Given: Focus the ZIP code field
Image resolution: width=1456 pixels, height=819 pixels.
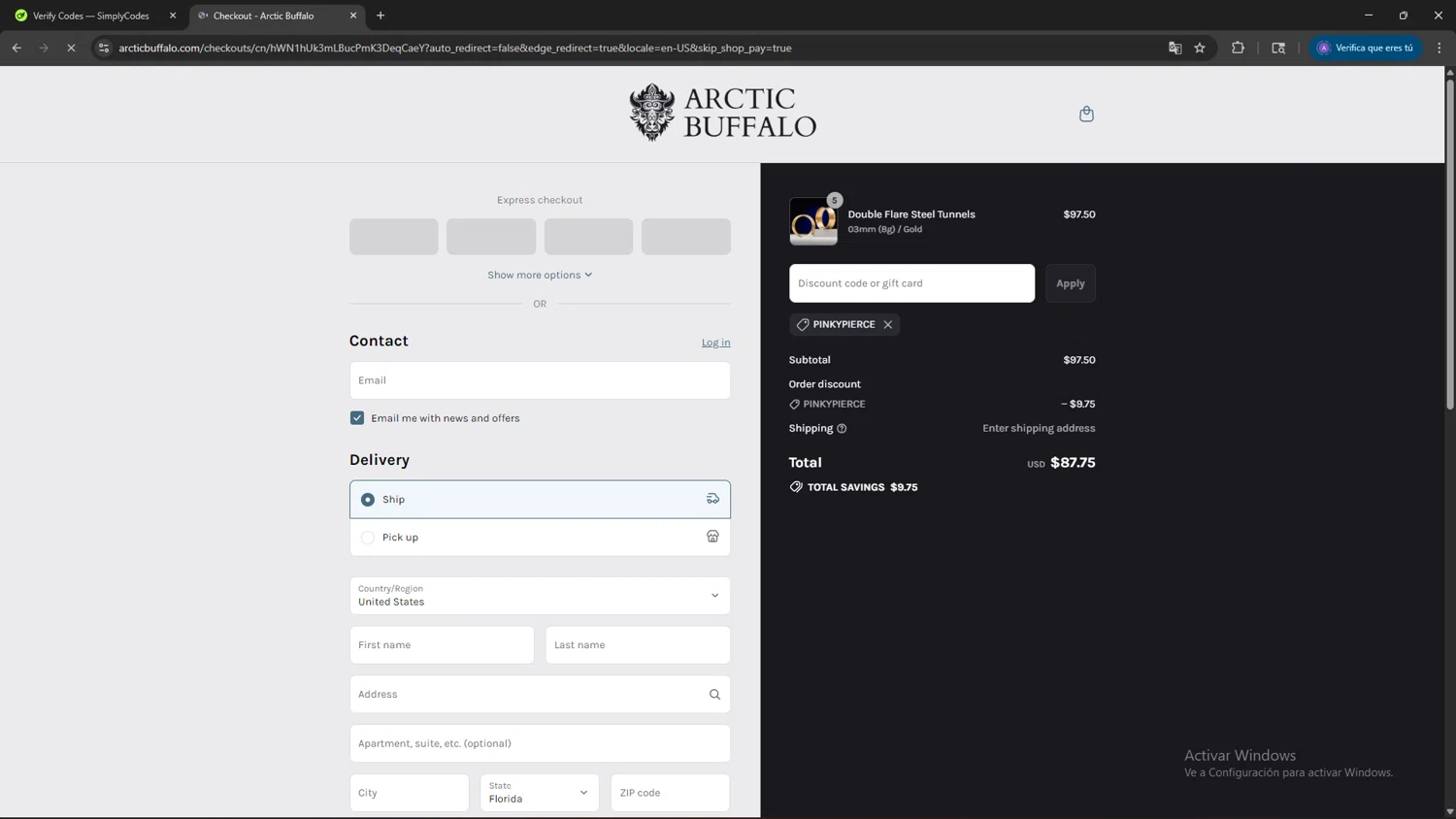Looking at the screenshot, I should [x=670, y=793].
